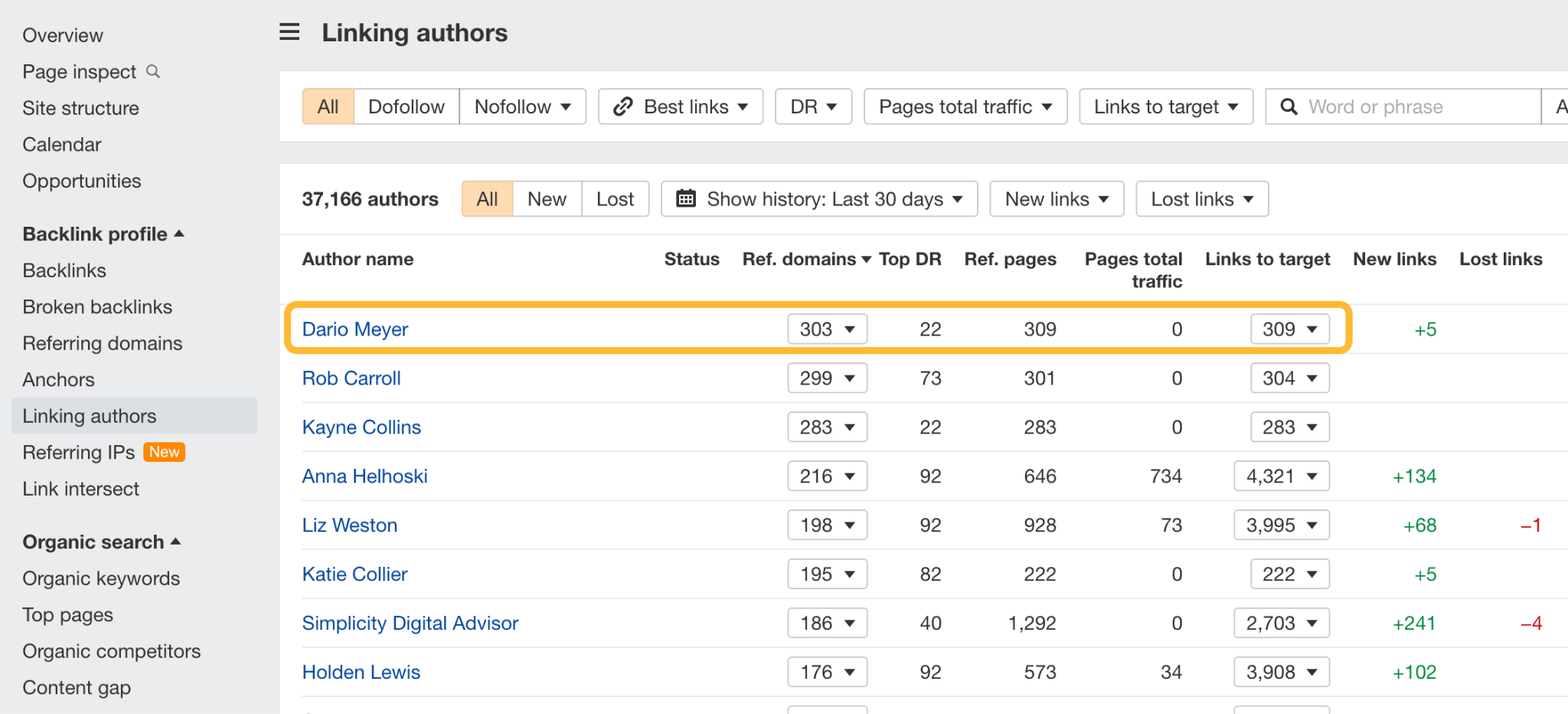Click the magnifier in the Word or phrase box
Viewport: 1568px width, 714px height.
point(1290,106)
